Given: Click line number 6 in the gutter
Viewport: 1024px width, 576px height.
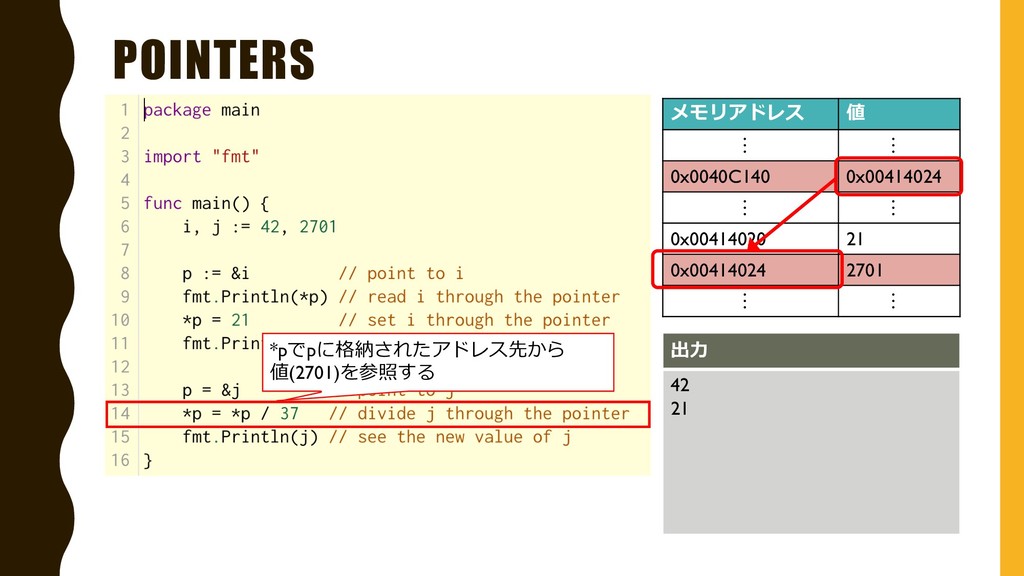Looking at the screenshot, I should [x=125, y=227].
